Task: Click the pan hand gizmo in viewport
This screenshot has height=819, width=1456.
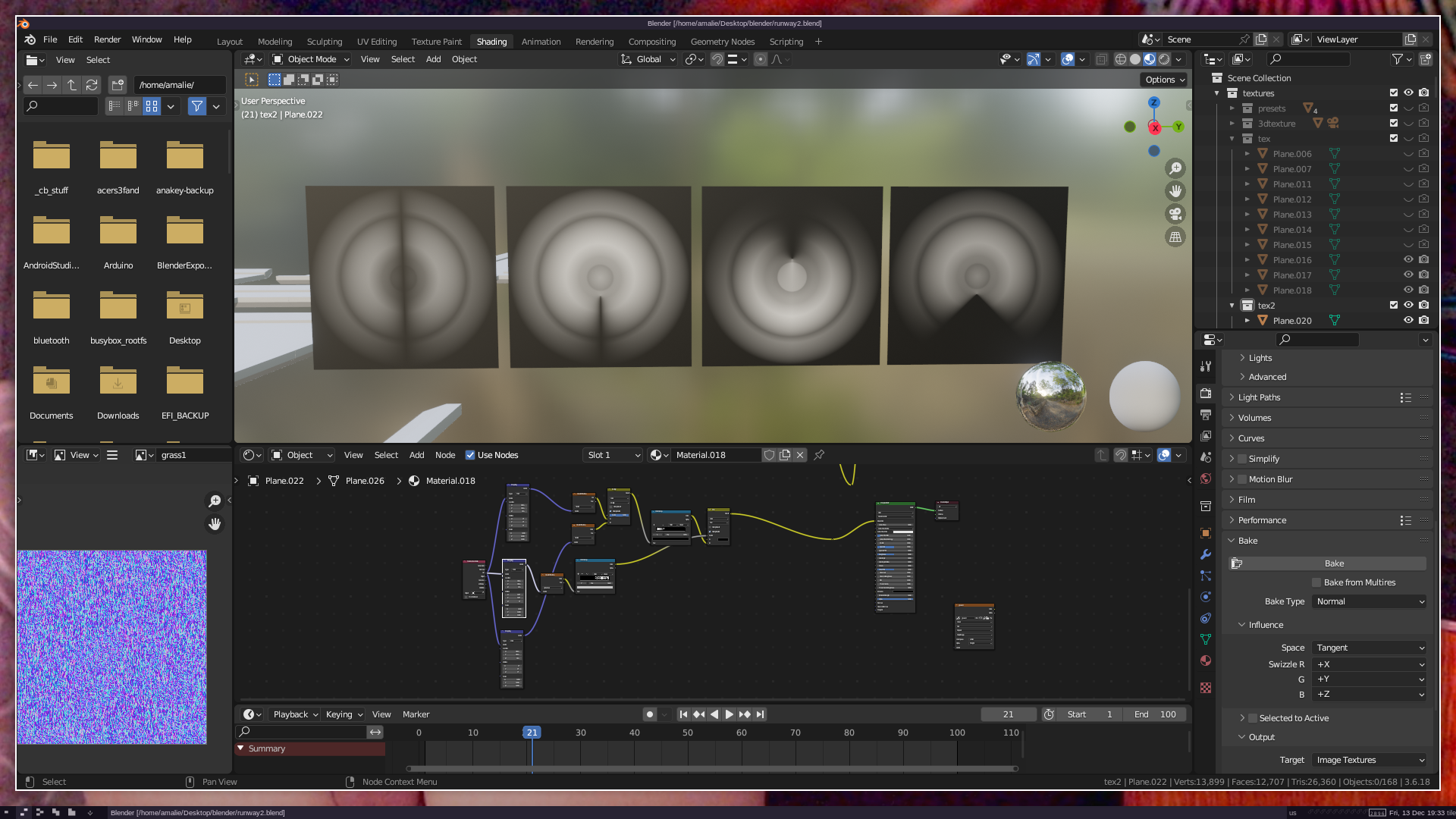Action: pos(1175,191)
